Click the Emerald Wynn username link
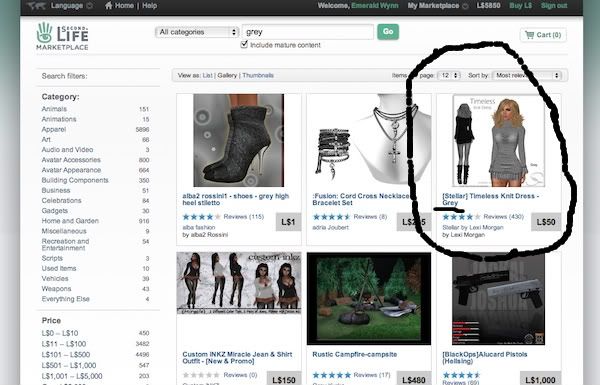Image resolution: width=600 pixels, height=385 pixels. [x=375, y=6]
